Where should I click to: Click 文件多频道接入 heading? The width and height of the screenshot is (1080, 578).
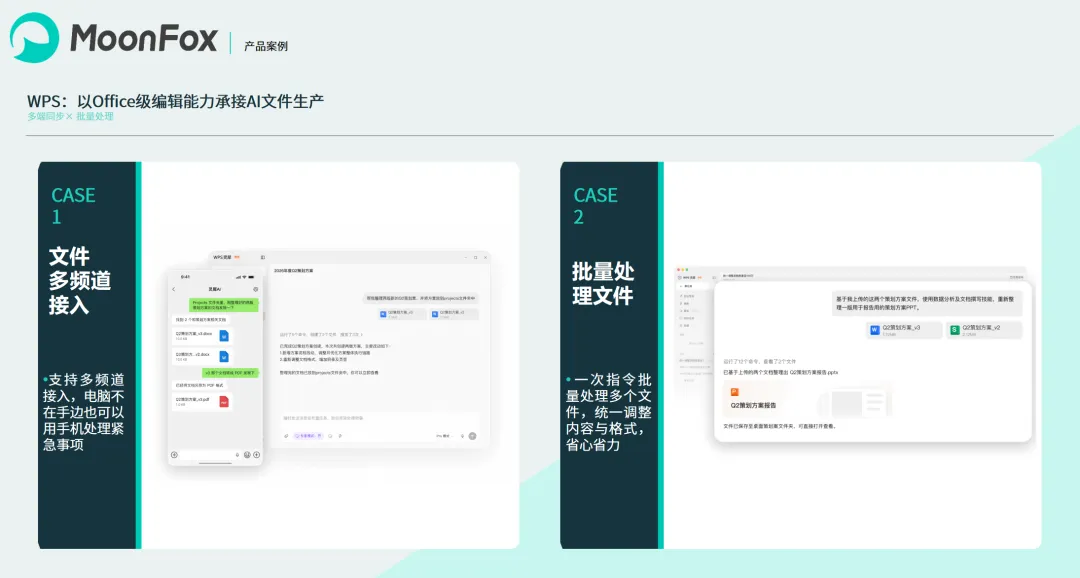(x=79, y=280)
